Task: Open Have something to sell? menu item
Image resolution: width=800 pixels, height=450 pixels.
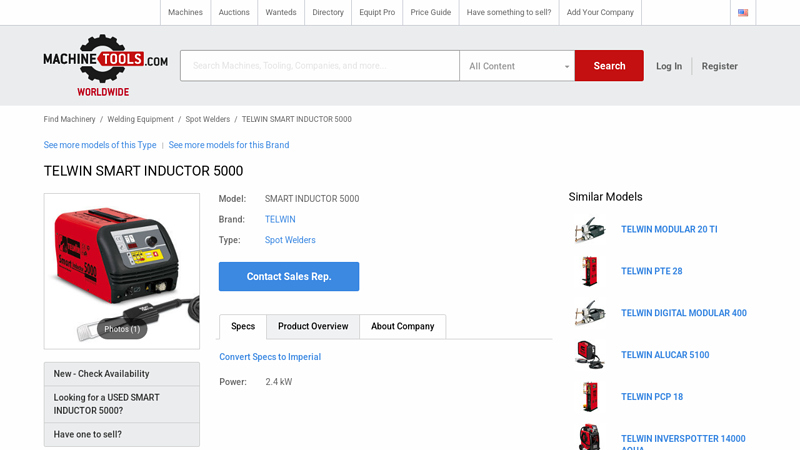Action: pos(509,12)
